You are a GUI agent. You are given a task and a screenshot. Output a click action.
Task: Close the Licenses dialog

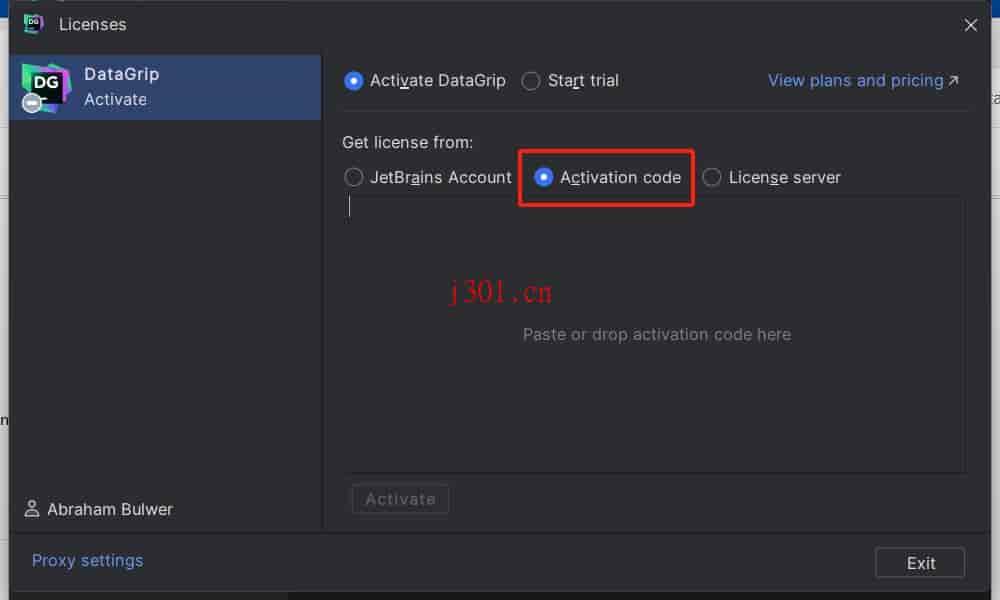coord(971,25)
